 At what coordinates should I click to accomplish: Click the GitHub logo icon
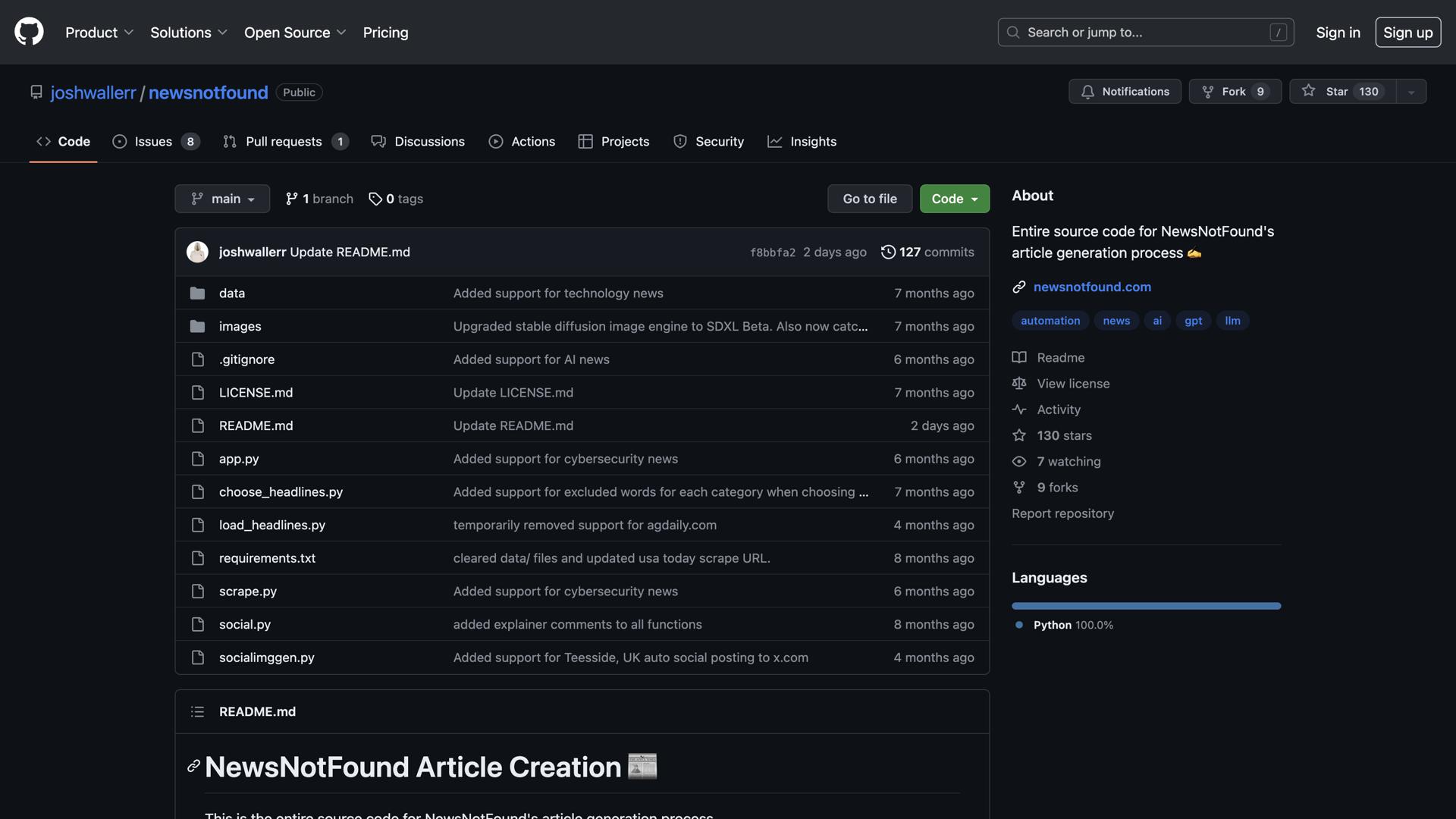click(x=29, y=32)
